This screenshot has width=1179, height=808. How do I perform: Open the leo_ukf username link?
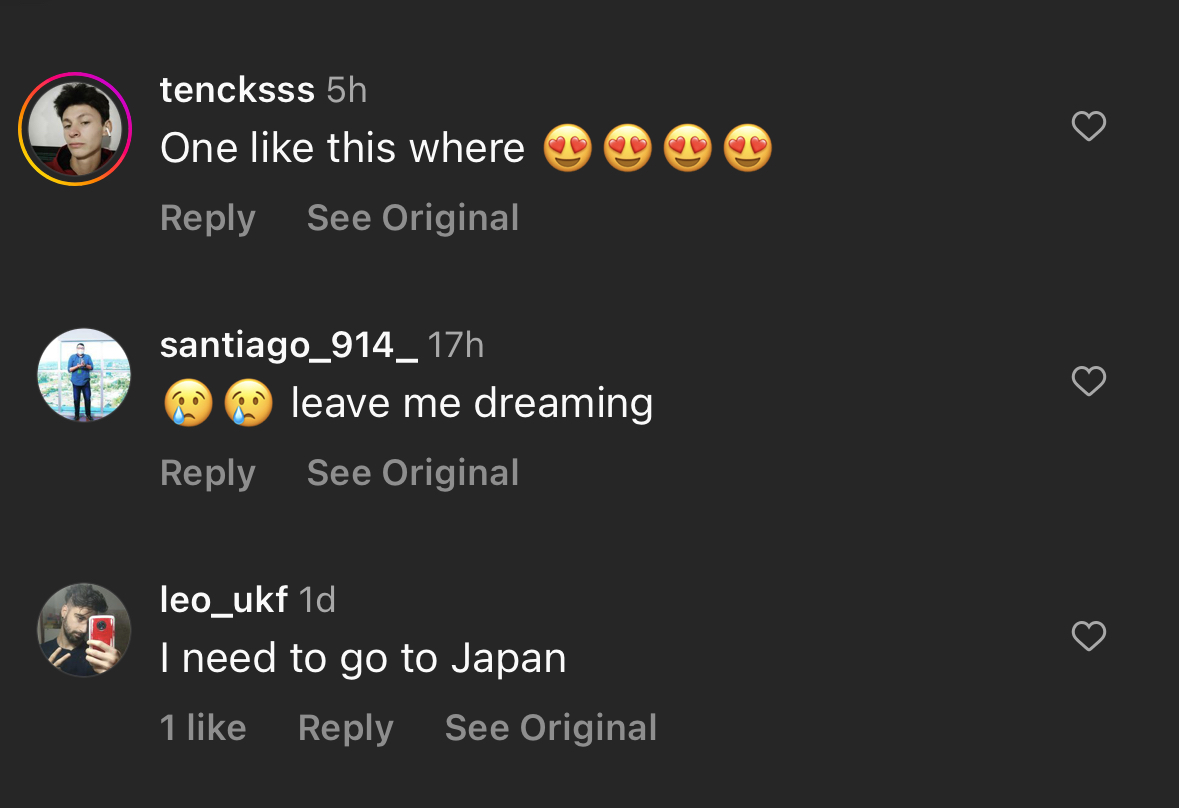click(224, 601)
